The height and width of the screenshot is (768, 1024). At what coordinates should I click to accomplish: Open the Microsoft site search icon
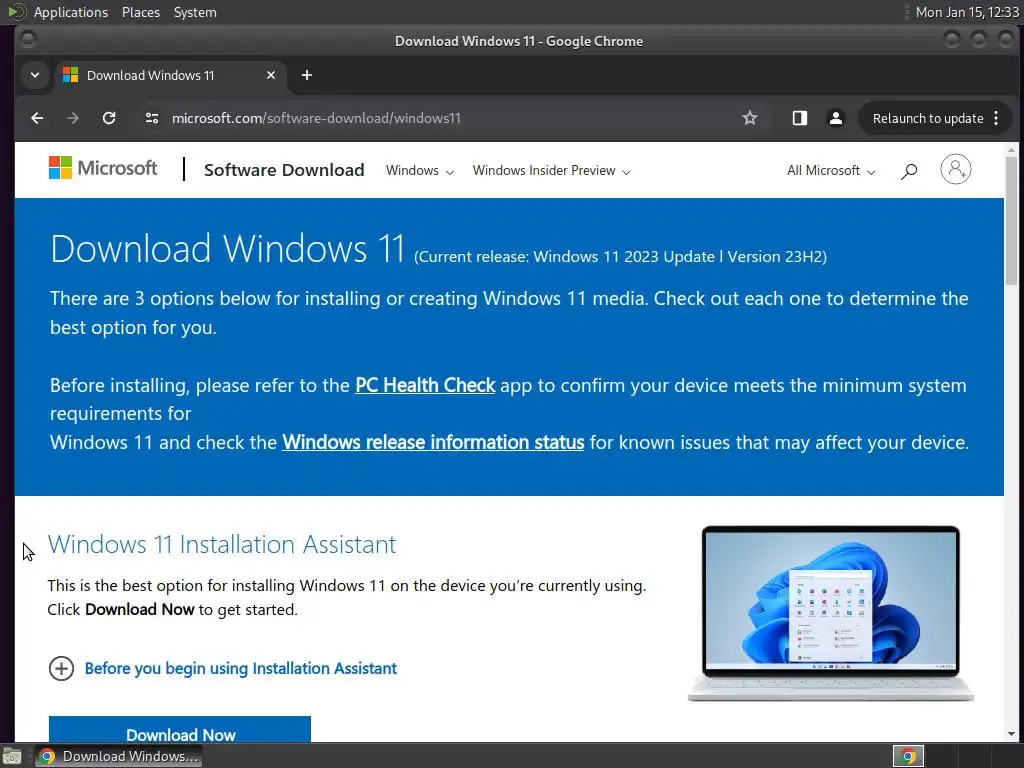pos(909,170)
